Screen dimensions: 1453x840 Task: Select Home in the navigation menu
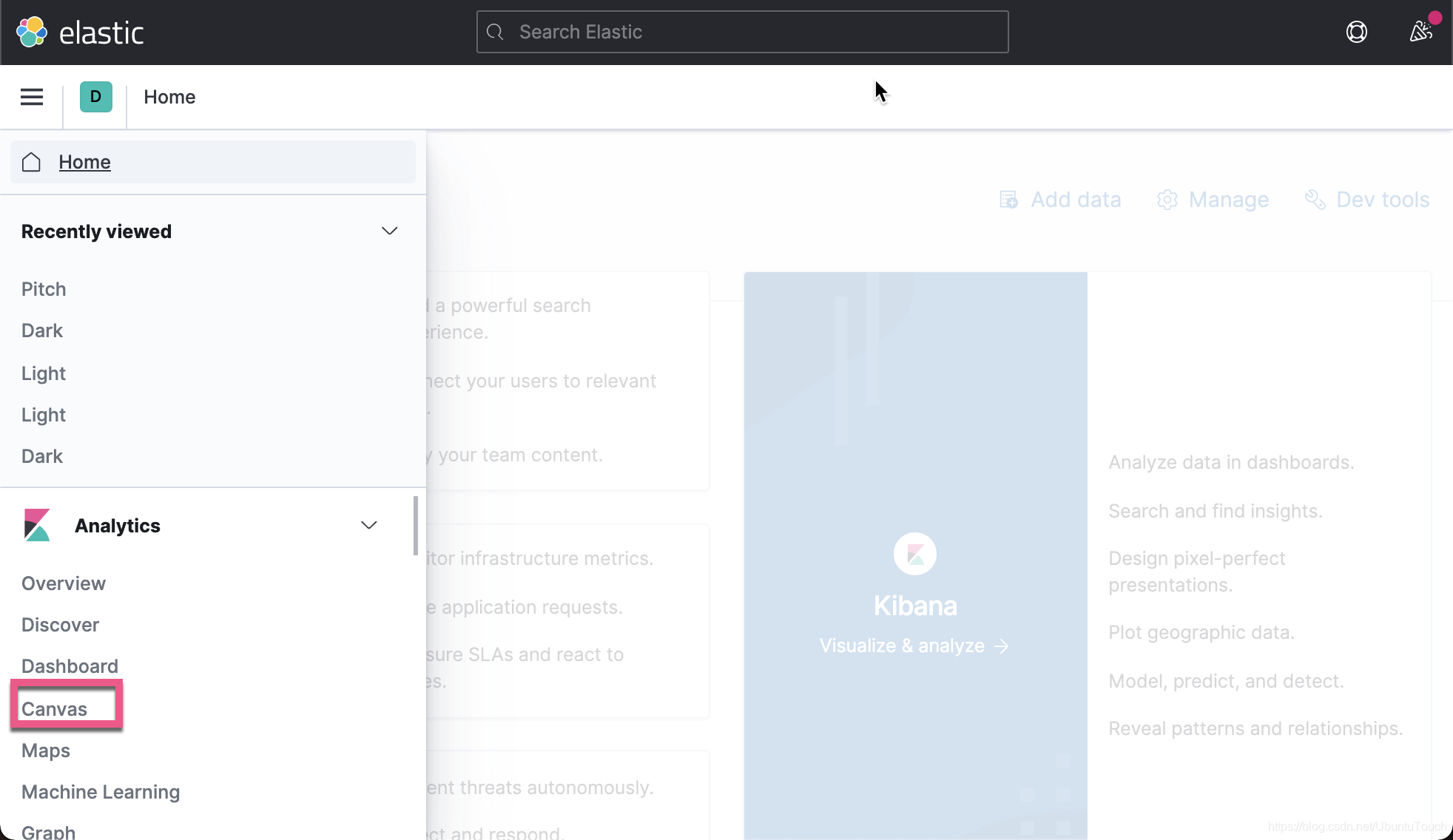coord(84,162)
